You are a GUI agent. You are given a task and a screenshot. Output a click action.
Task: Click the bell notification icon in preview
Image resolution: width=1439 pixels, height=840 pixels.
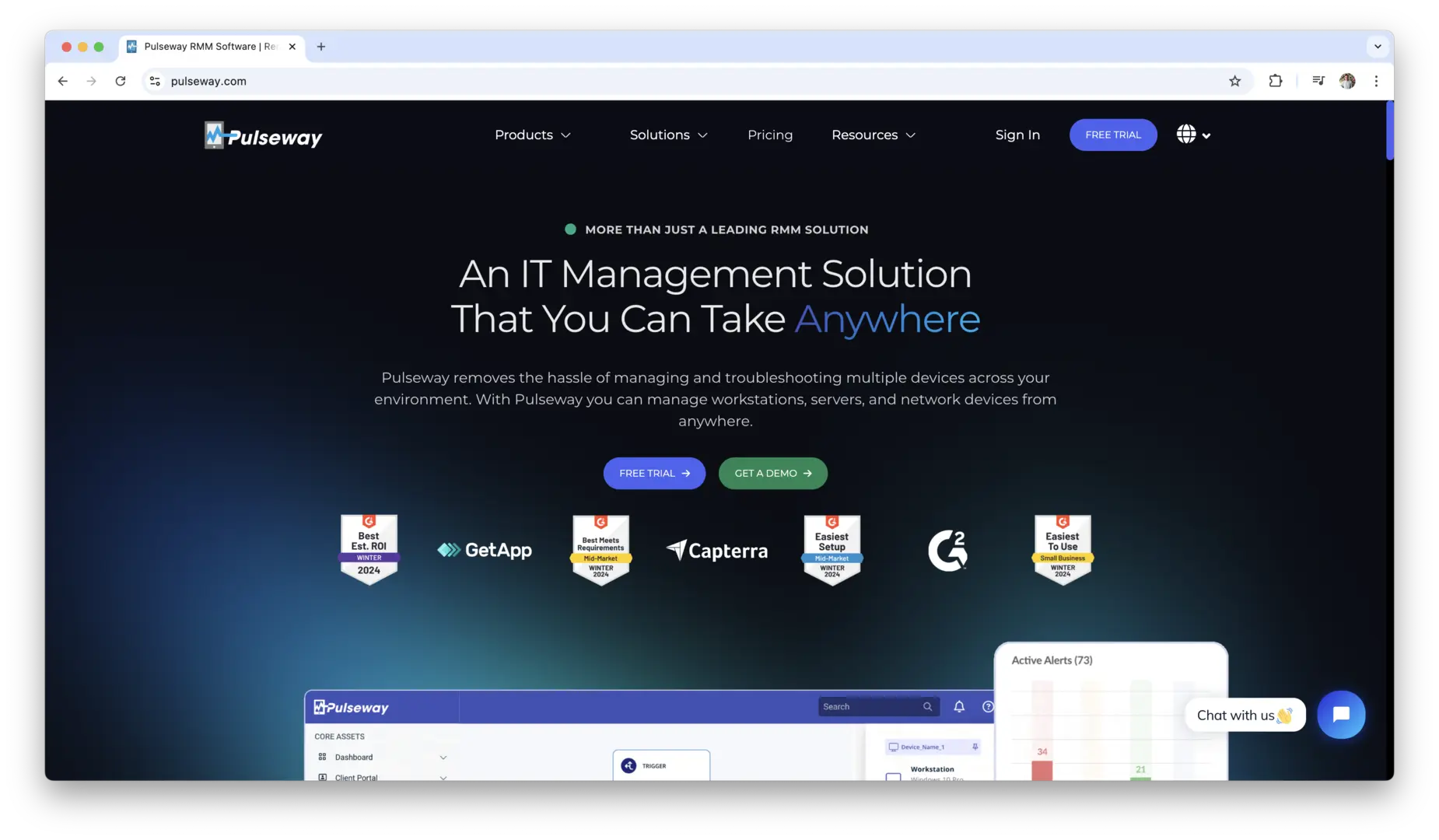(x=959, y=706)
